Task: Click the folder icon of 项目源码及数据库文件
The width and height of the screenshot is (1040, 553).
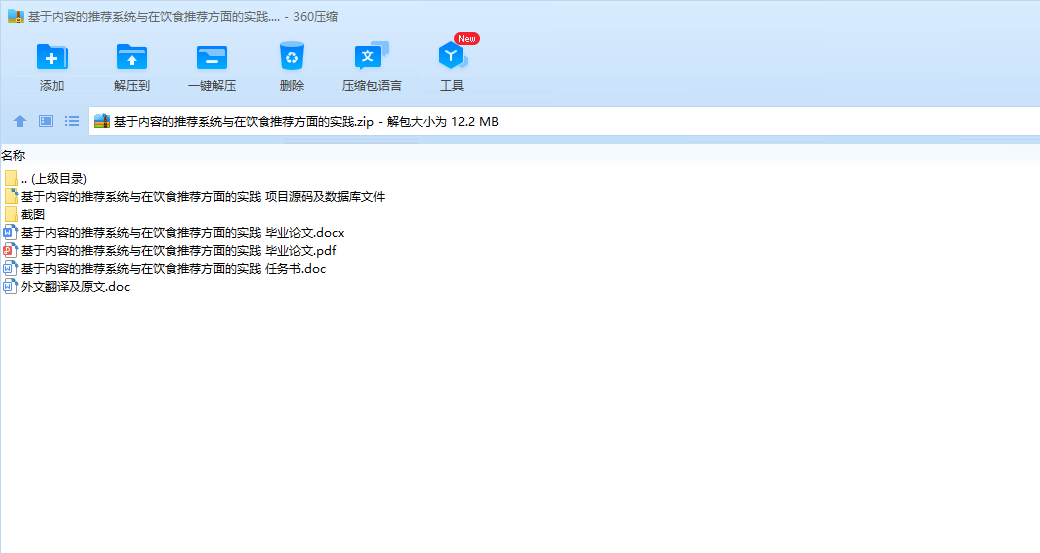Action: [x=11, y=196]
